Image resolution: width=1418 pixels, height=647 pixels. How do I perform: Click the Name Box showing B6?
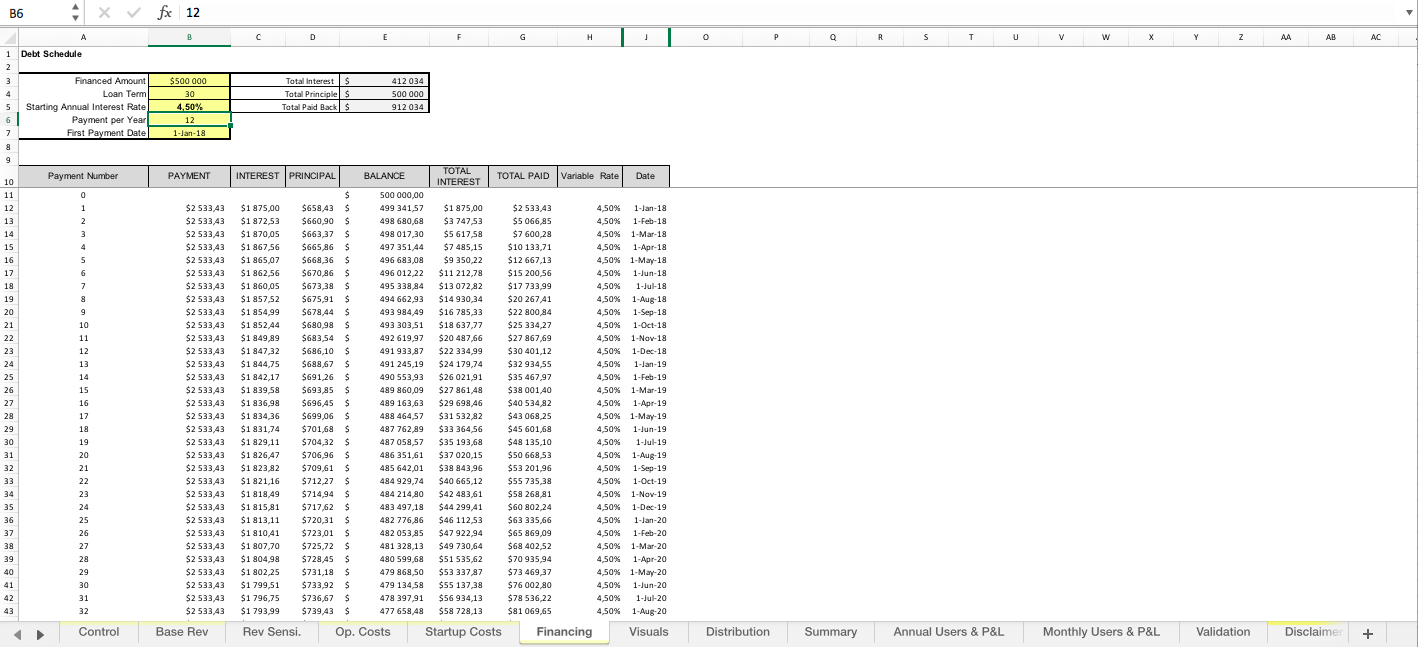pos(36,12)
